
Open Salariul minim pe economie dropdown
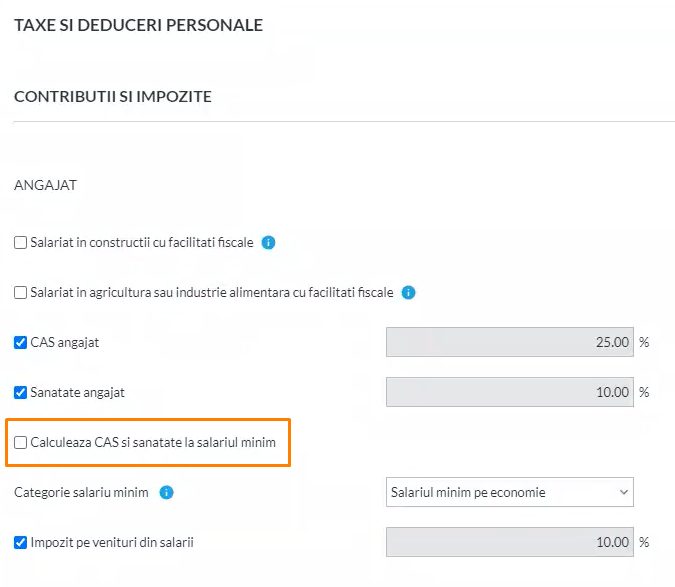(510, 492)
